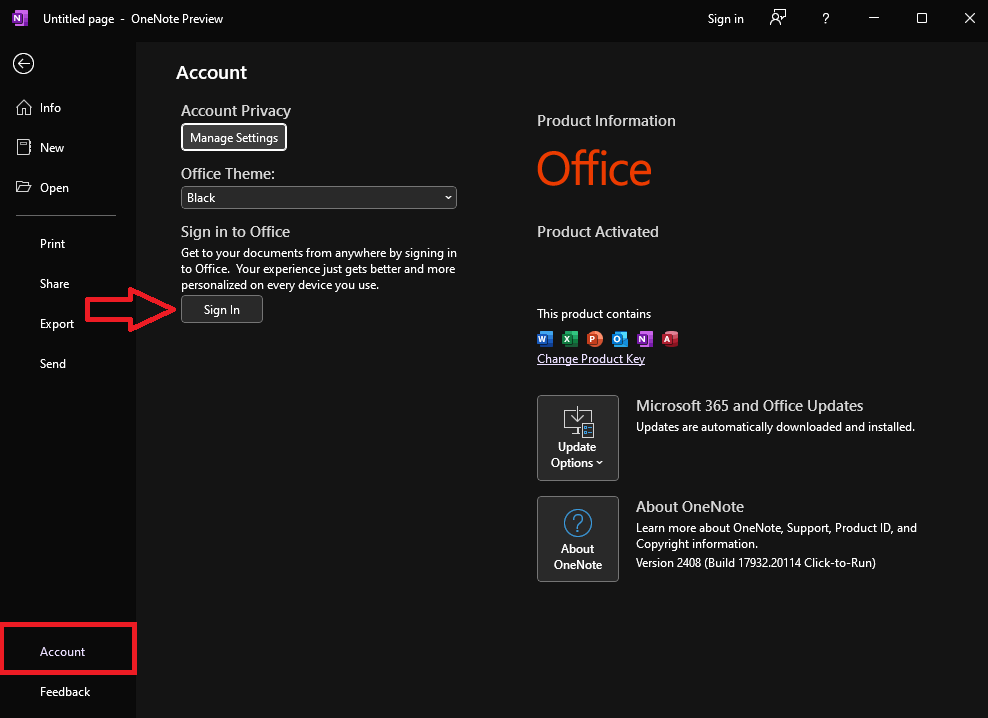This screenshot has width=988, height=718.
Task: Click the About OneNote button
Action: [x=578, y=539]
